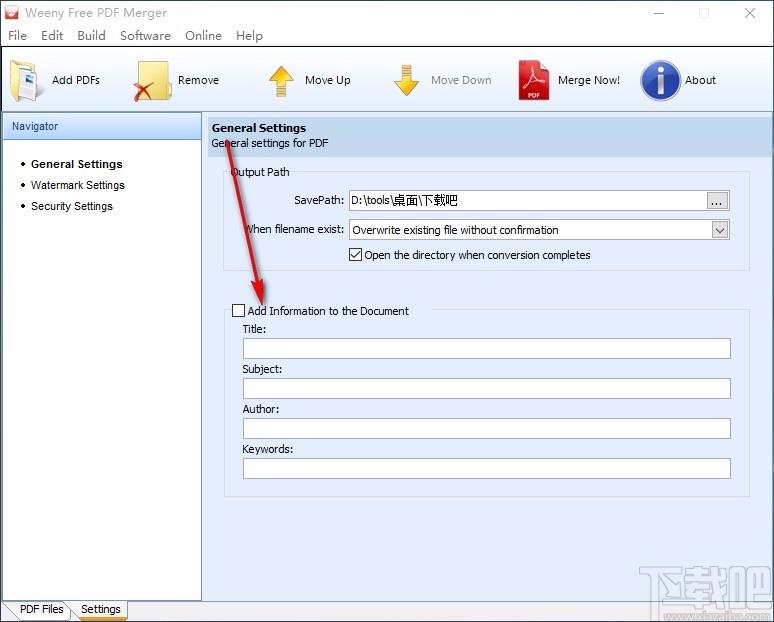774x622 pixels.
Task: Open the Edit menu
Action: [52, 36]
